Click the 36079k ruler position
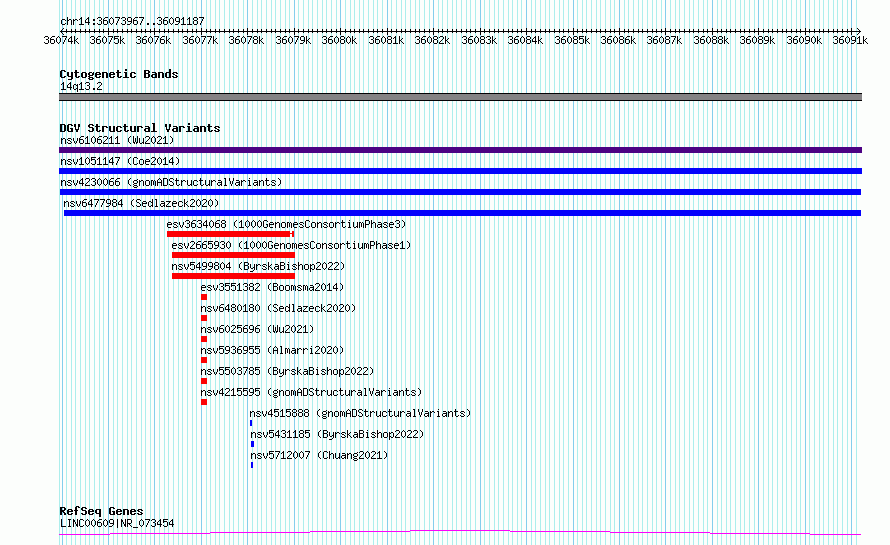890x545 pixels. point(293,40)
